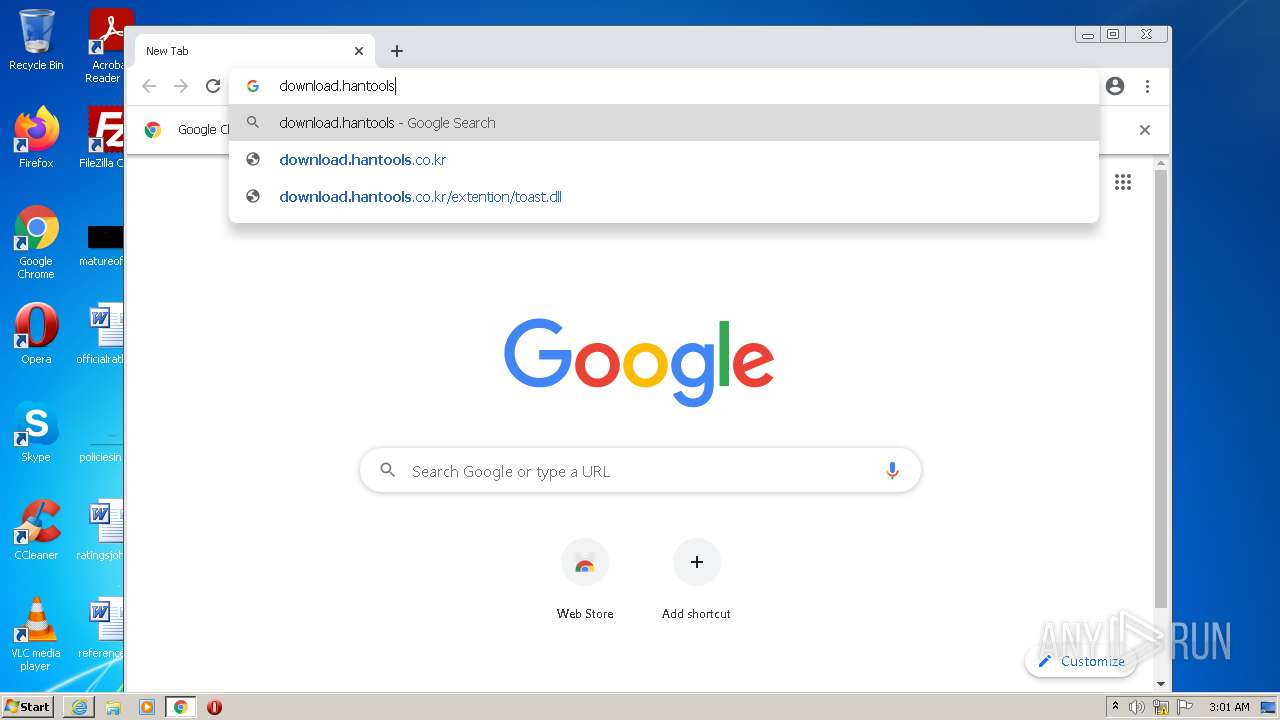The width and height of the screenshot is (1280, 720).
Task: Open the Google apps grid icon
Action: 1123,182
